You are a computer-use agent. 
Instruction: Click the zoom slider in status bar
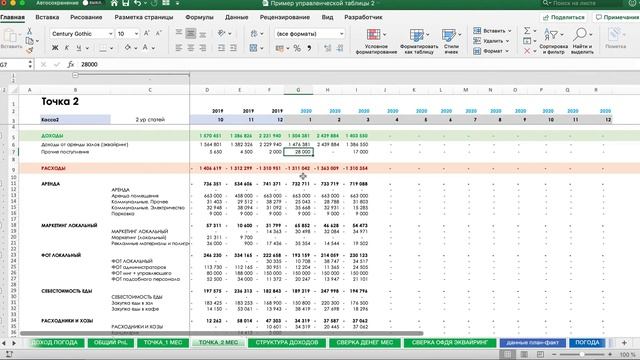[x=582, y=354]
